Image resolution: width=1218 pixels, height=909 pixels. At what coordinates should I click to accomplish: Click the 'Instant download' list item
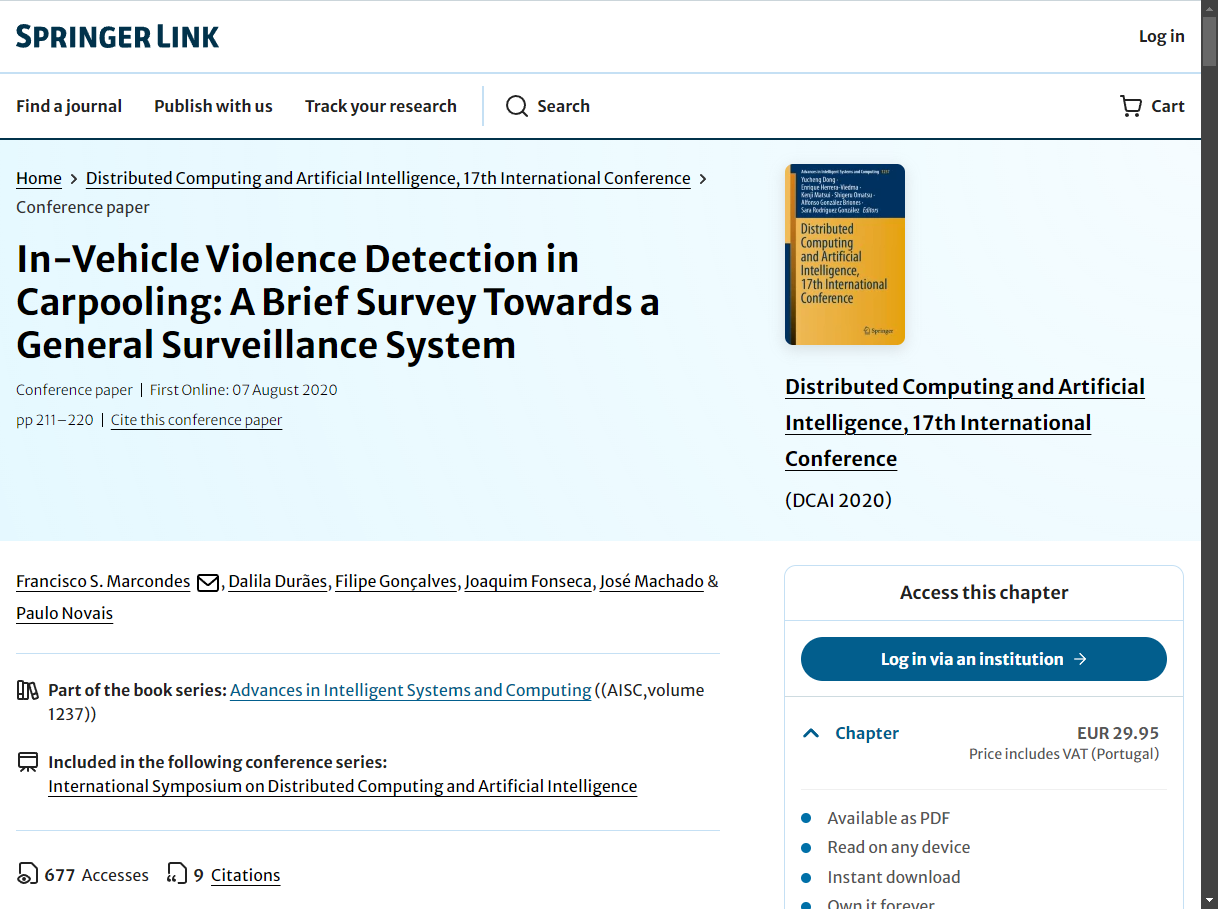tap(894, 877)
